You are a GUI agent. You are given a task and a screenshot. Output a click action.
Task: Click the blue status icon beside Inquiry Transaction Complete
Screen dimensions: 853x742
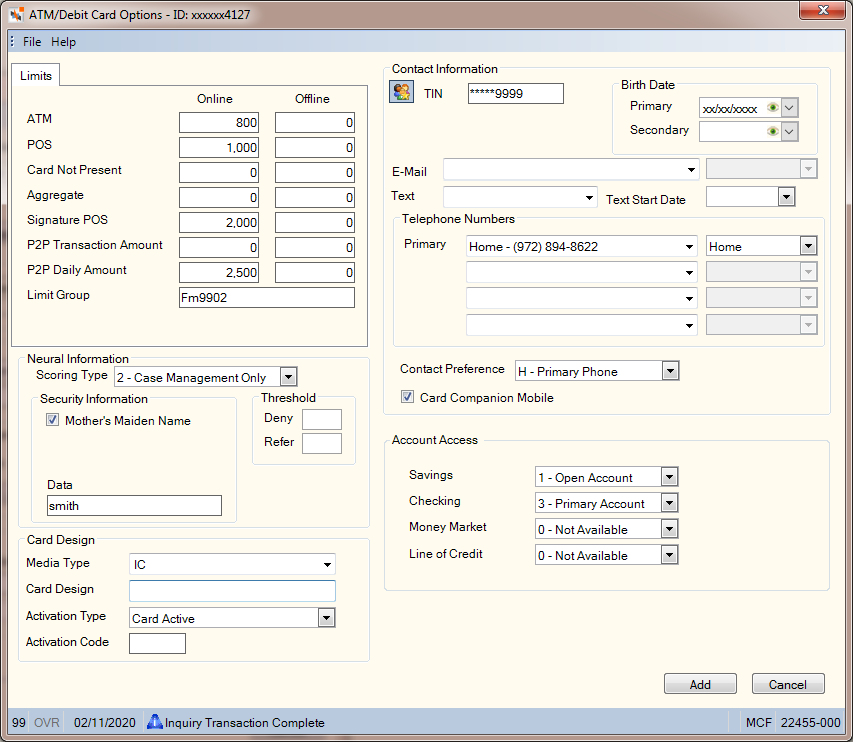tap(154, 722)
